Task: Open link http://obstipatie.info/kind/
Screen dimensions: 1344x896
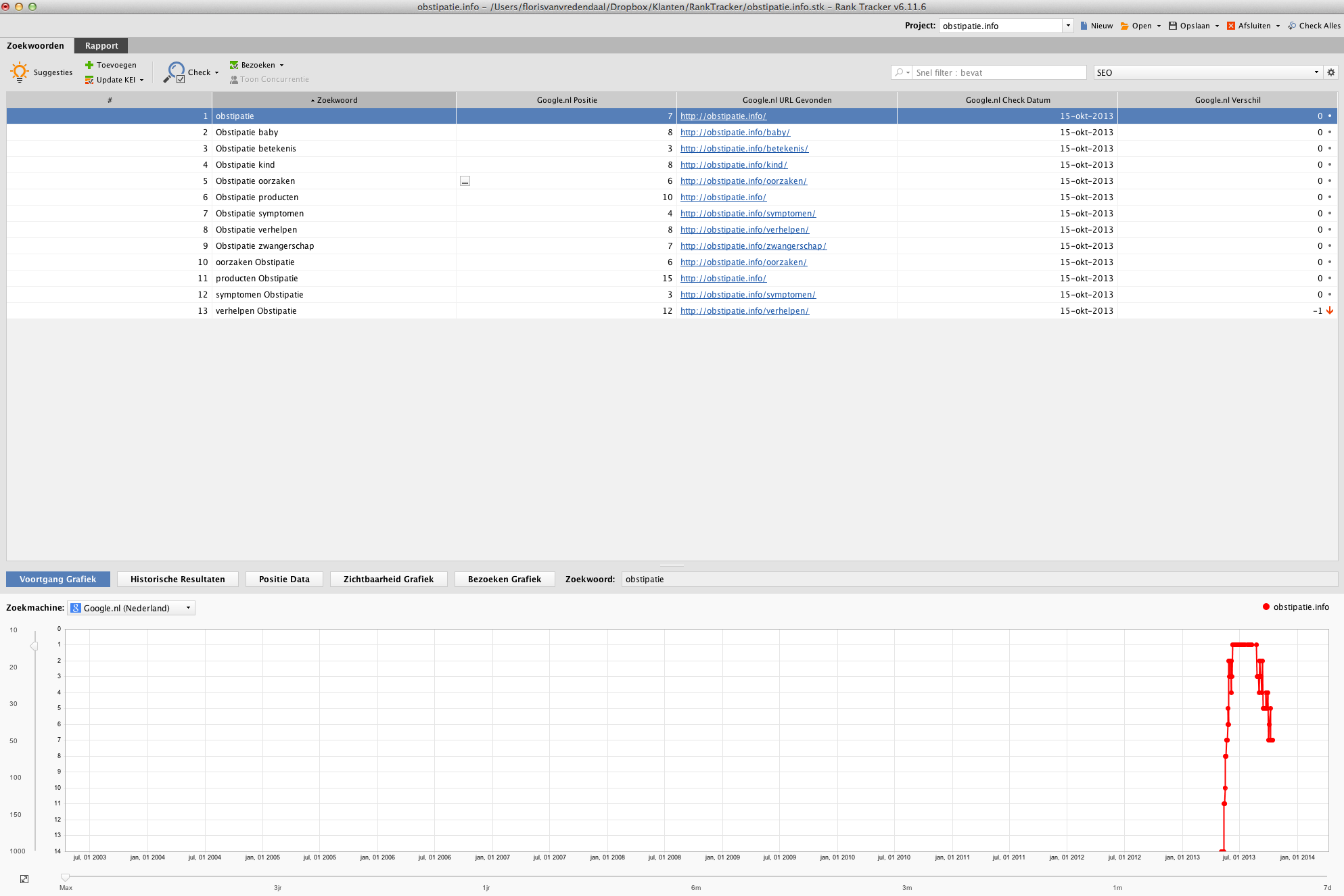Action: [x=733, y=165]
